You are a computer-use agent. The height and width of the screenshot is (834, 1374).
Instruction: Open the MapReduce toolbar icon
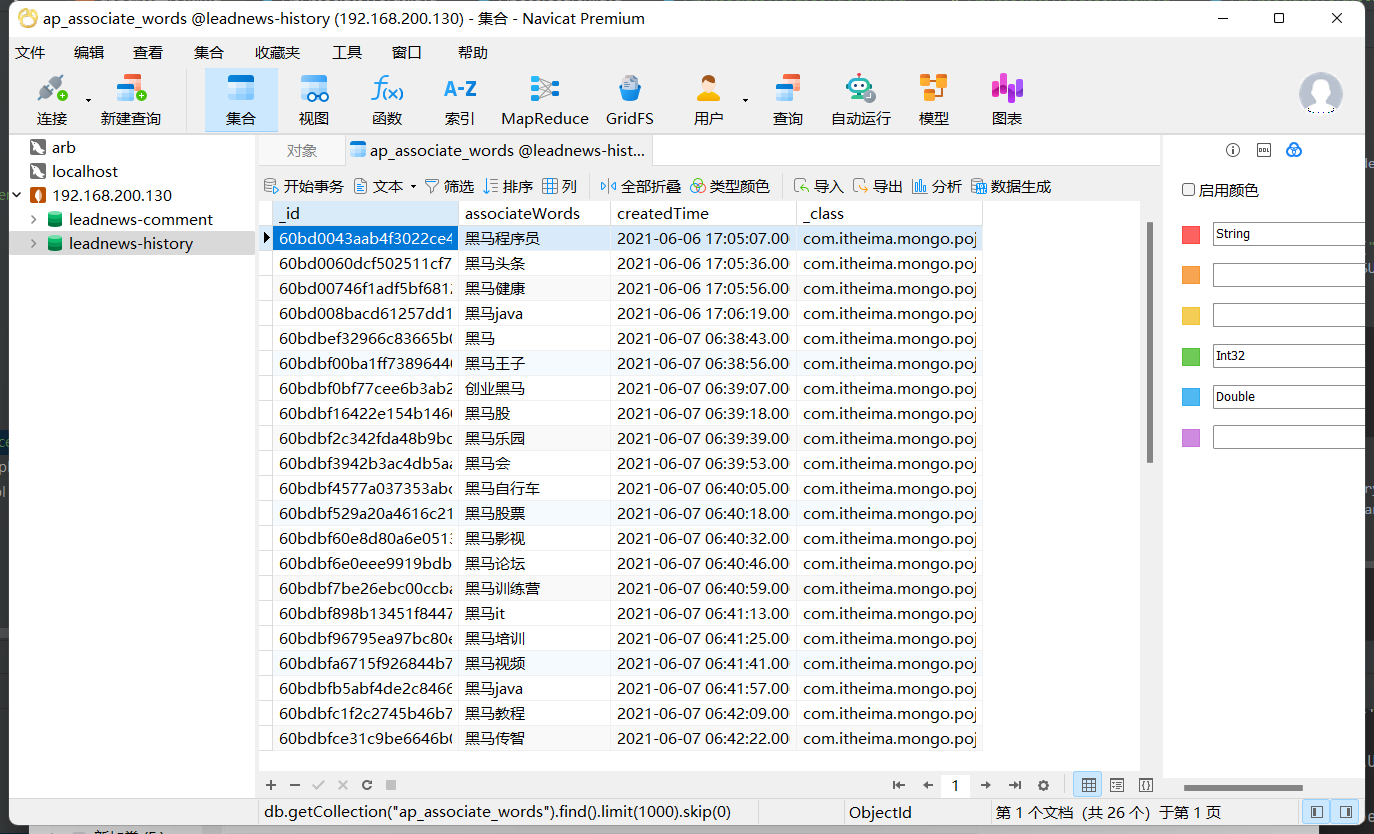pos(545,100)
